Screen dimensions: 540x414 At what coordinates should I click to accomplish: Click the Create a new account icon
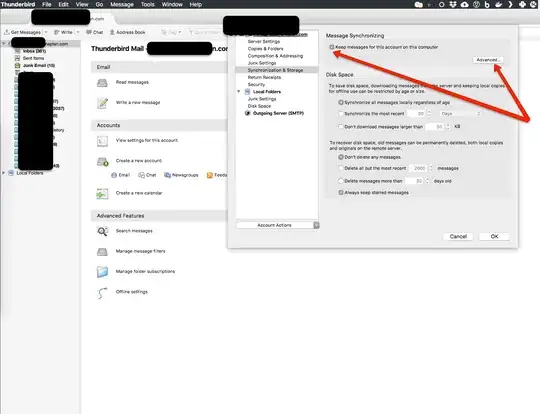(x=103, y=161)
